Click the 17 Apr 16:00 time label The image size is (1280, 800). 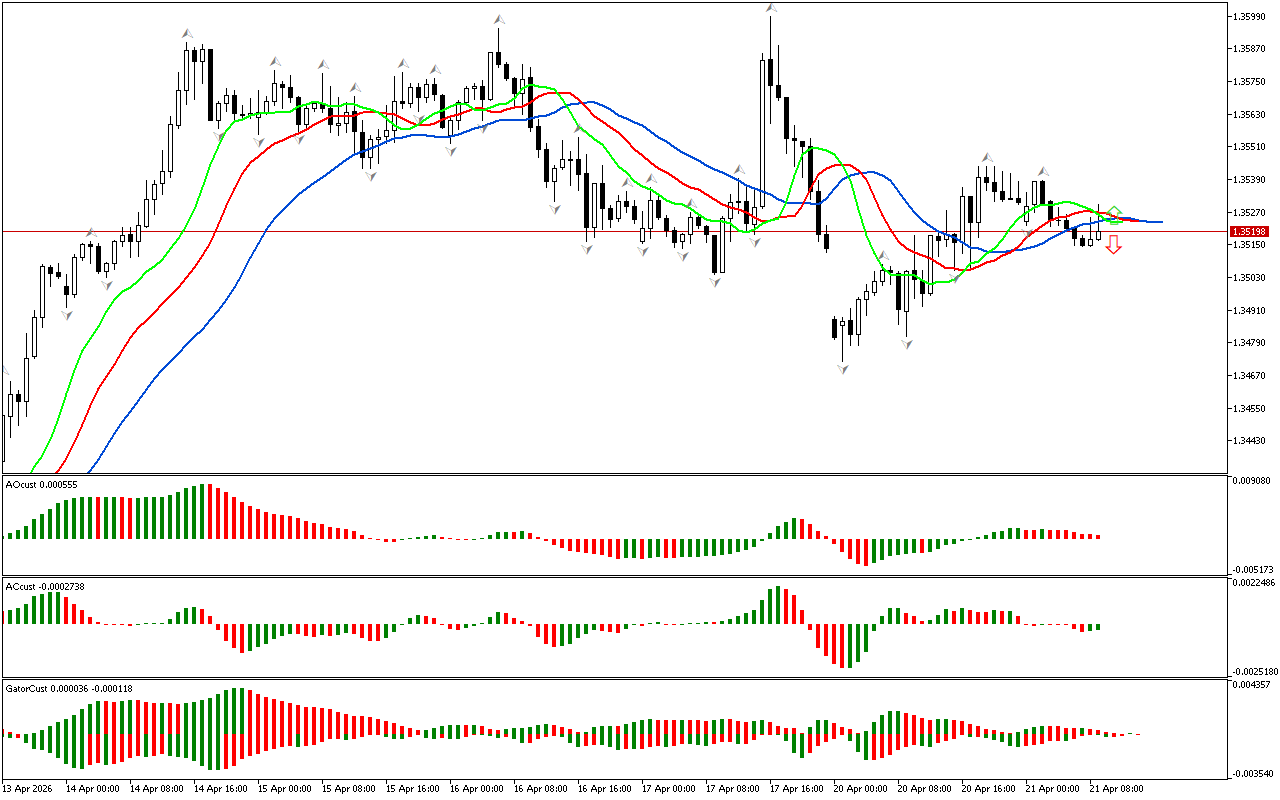[796, 788]
